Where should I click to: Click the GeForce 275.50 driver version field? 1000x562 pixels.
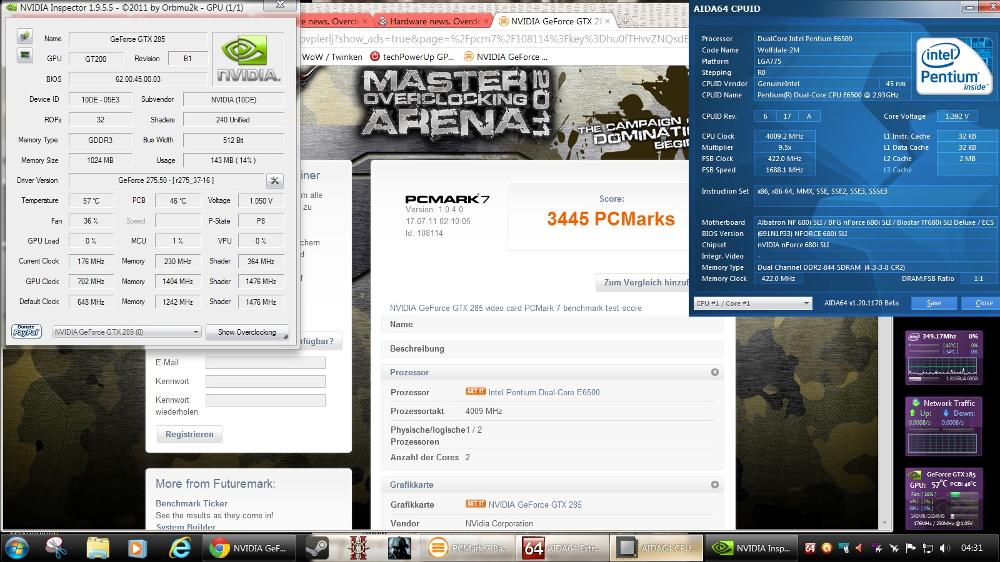pos(166,181)
